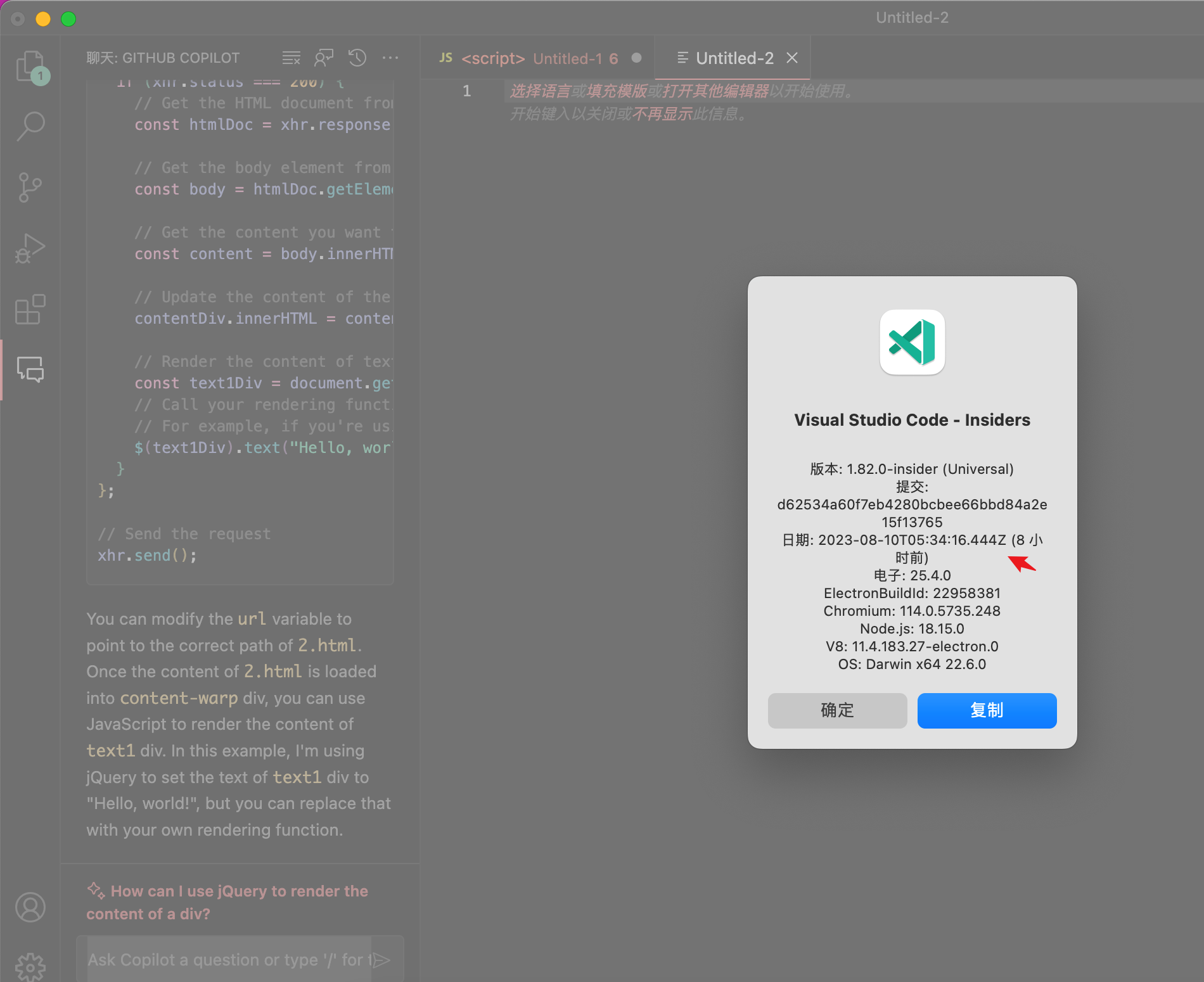Click the 确定 button in the About dialog
The height and width of the screenshot is (982, 1204).
tap(837, 710)
